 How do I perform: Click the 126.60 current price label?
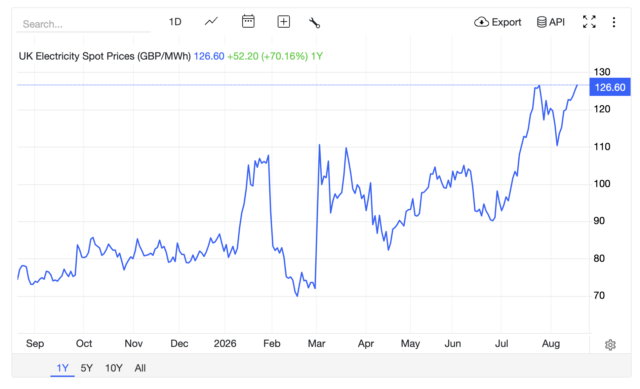click(610, 87)
